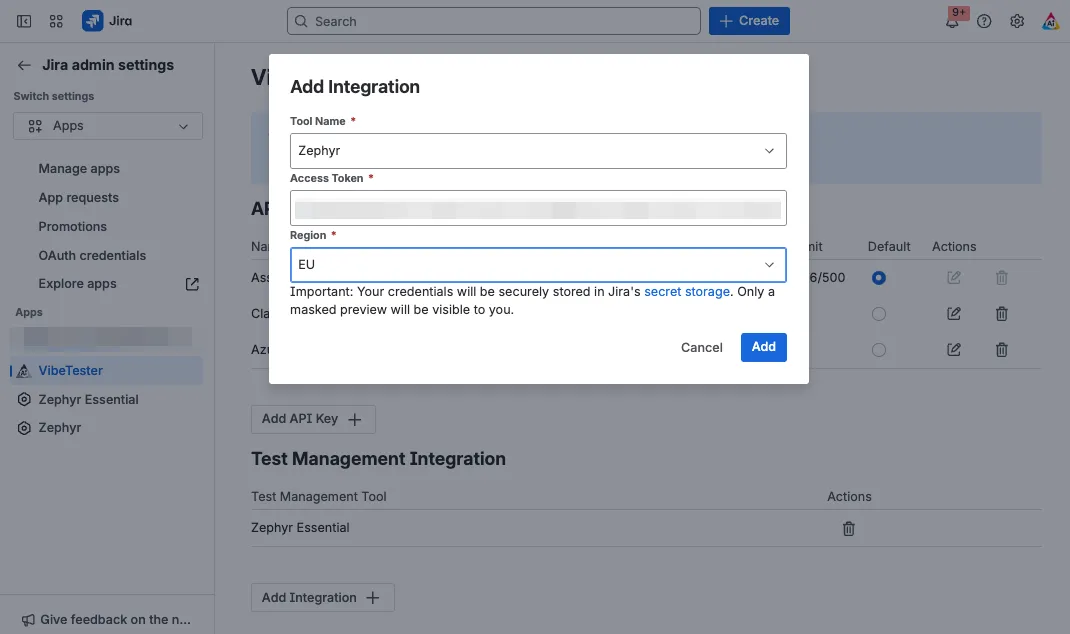Delete the third API key with the trash icon
This screenshot has width=1070, height=634.
point(1002,350)
